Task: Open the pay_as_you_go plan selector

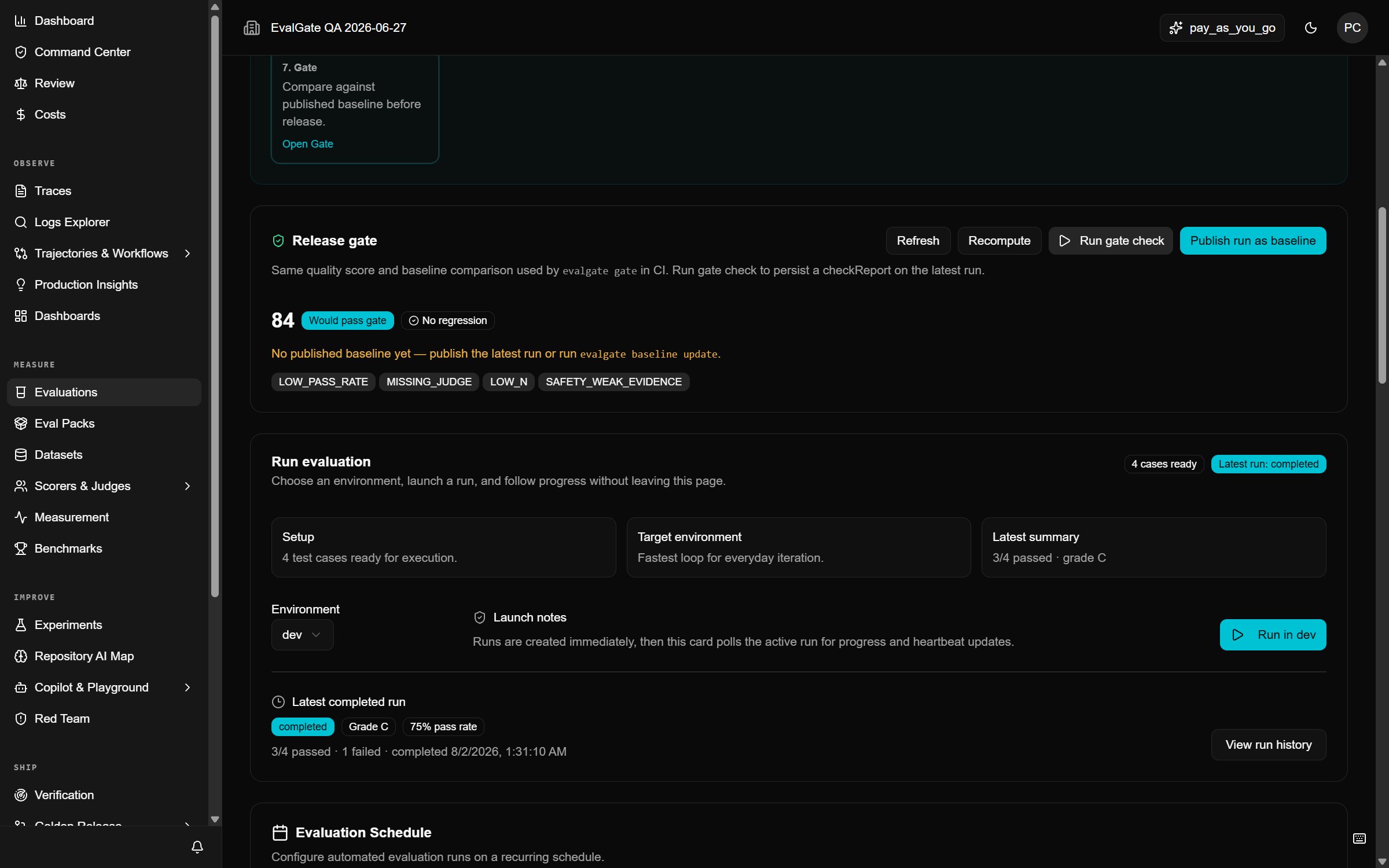Action: [1222, 28]
